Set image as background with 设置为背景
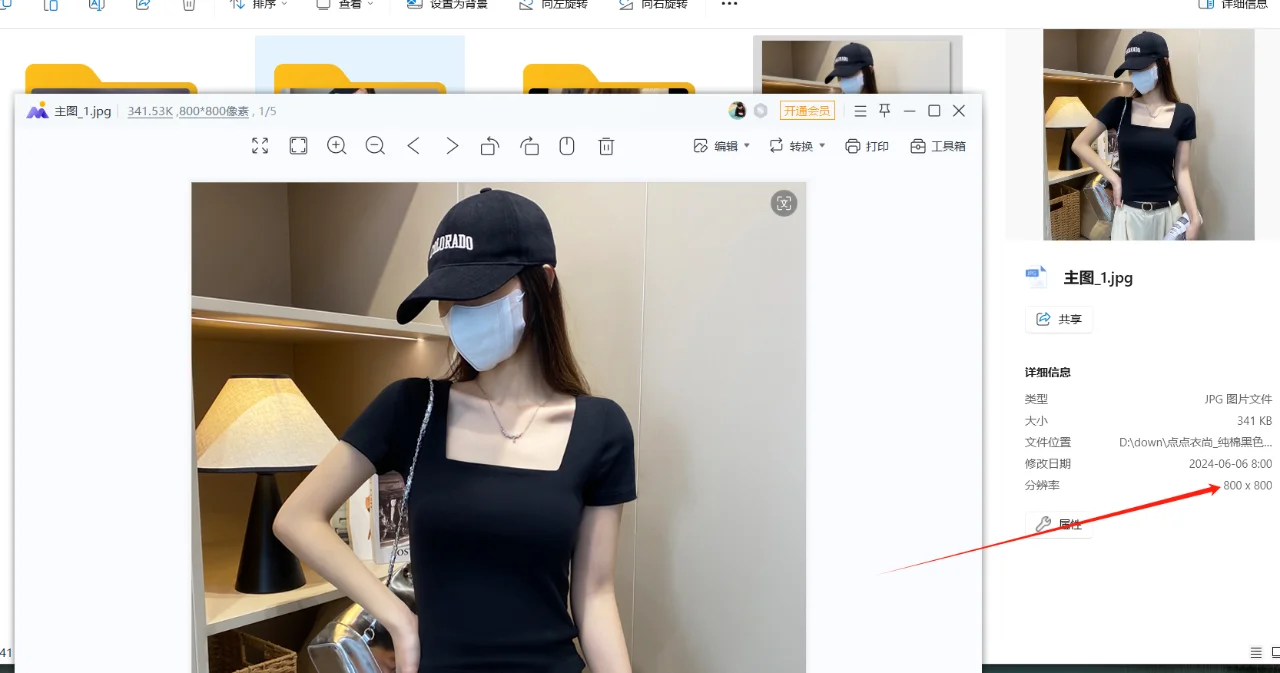Image resolution: width=1280 pixels, height=673 pixels. pos(446,5)
